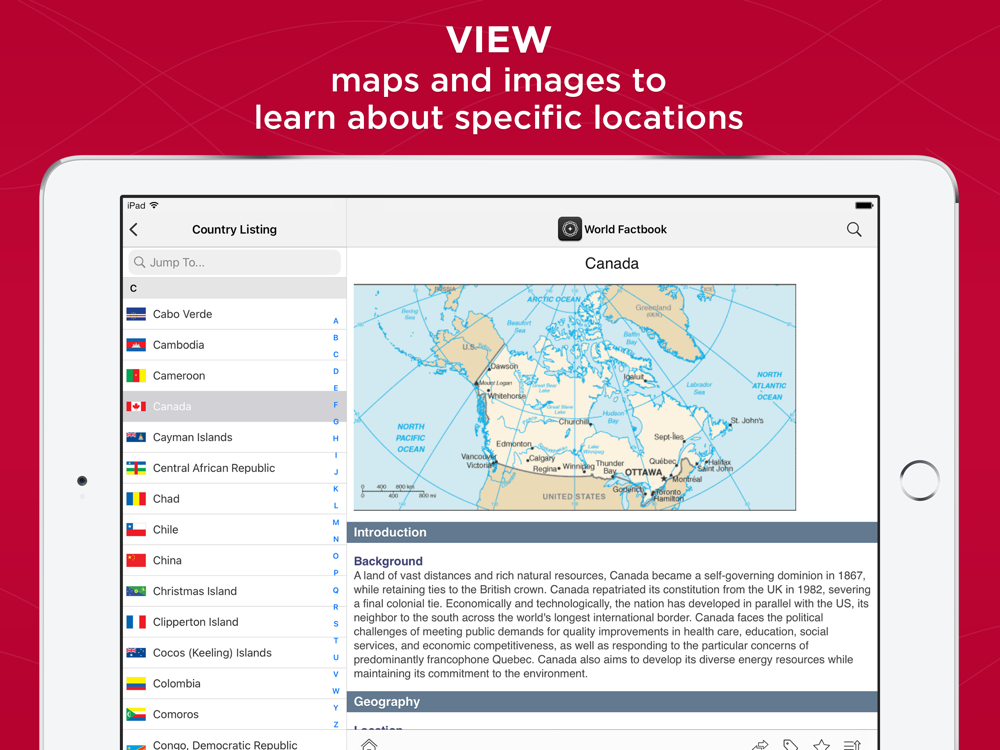Jump to letter U in index
The height and width of the screenshot is (750, 1000).
[x=335, y=657]
